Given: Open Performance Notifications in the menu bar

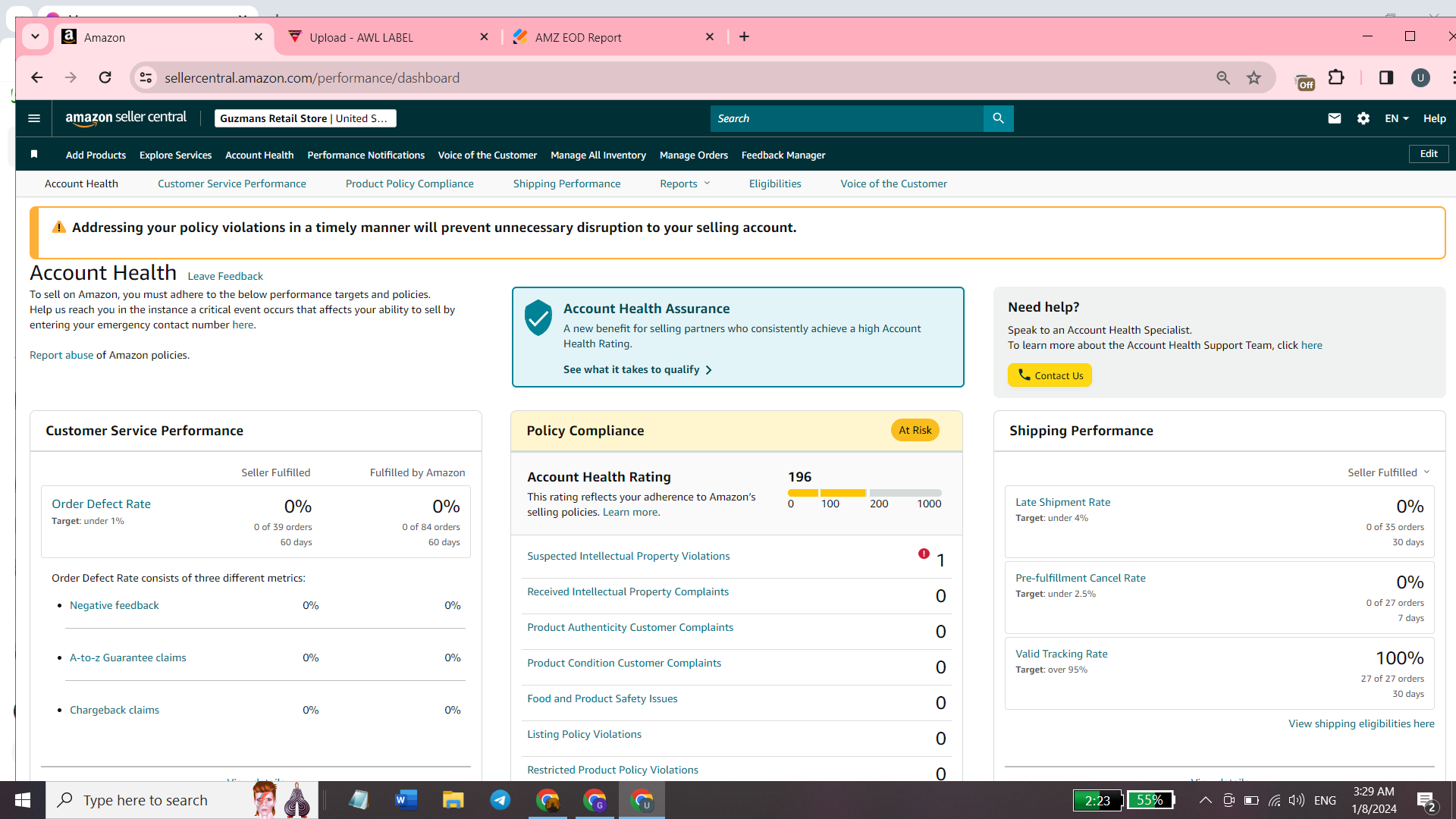Looking at the screenshot, I should pos(366,155).
